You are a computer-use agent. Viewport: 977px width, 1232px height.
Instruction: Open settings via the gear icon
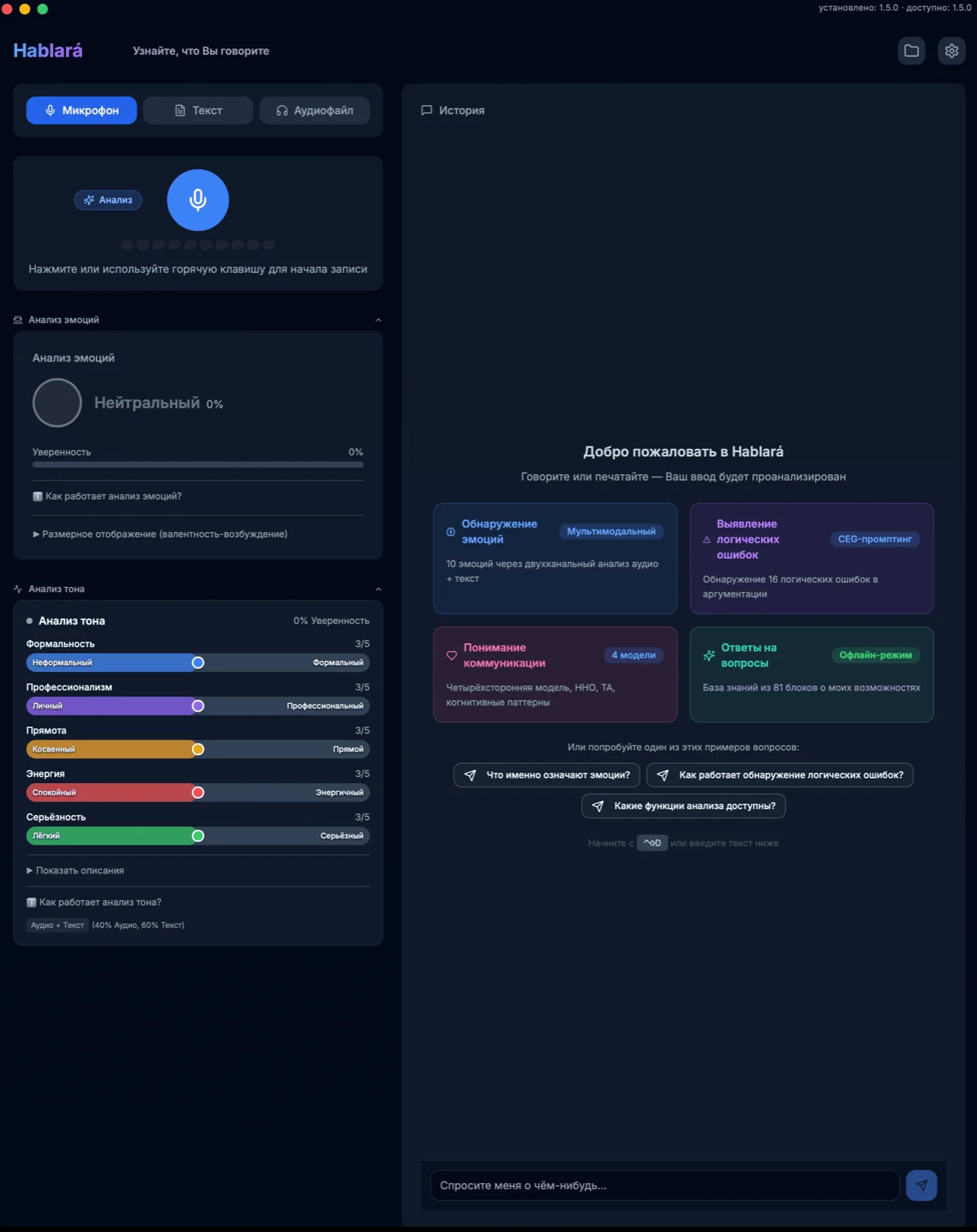click(x=951, y=51)
